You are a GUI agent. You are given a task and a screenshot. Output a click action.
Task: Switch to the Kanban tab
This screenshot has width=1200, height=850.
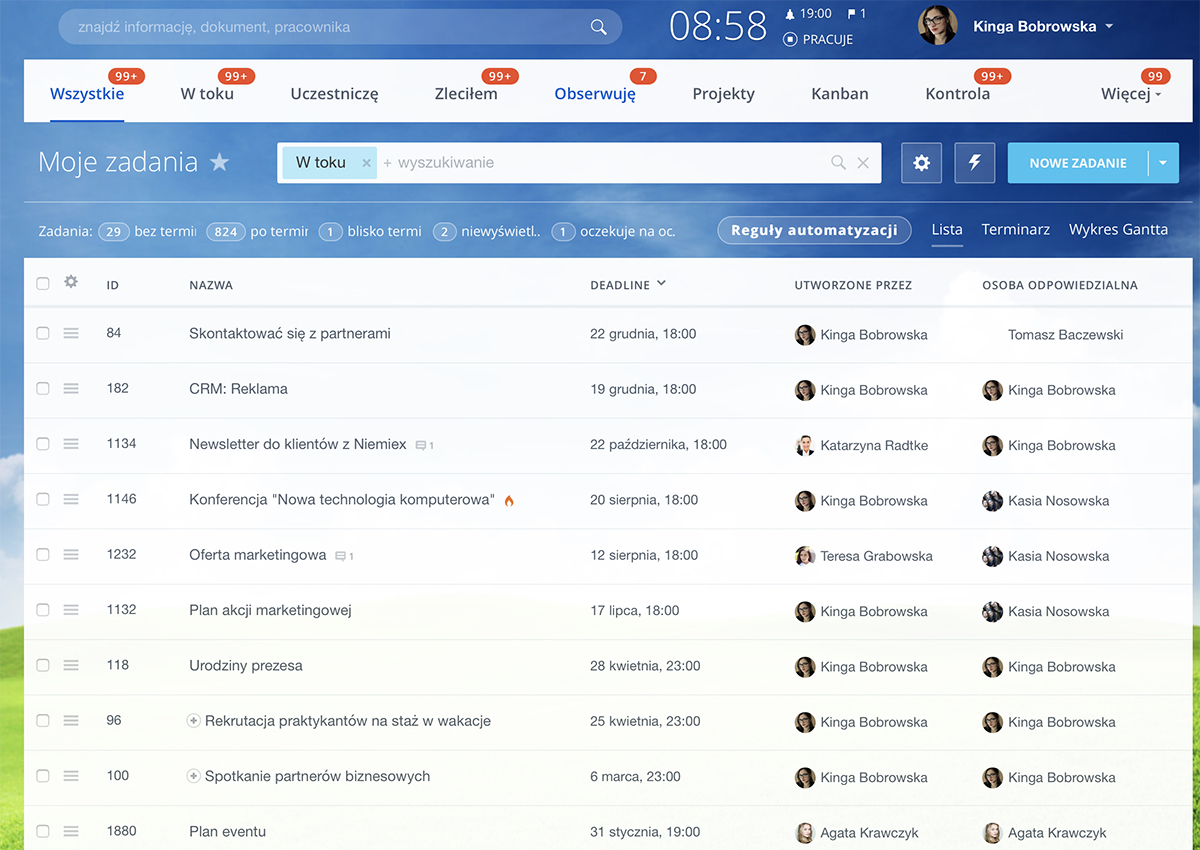click(840, 94)
